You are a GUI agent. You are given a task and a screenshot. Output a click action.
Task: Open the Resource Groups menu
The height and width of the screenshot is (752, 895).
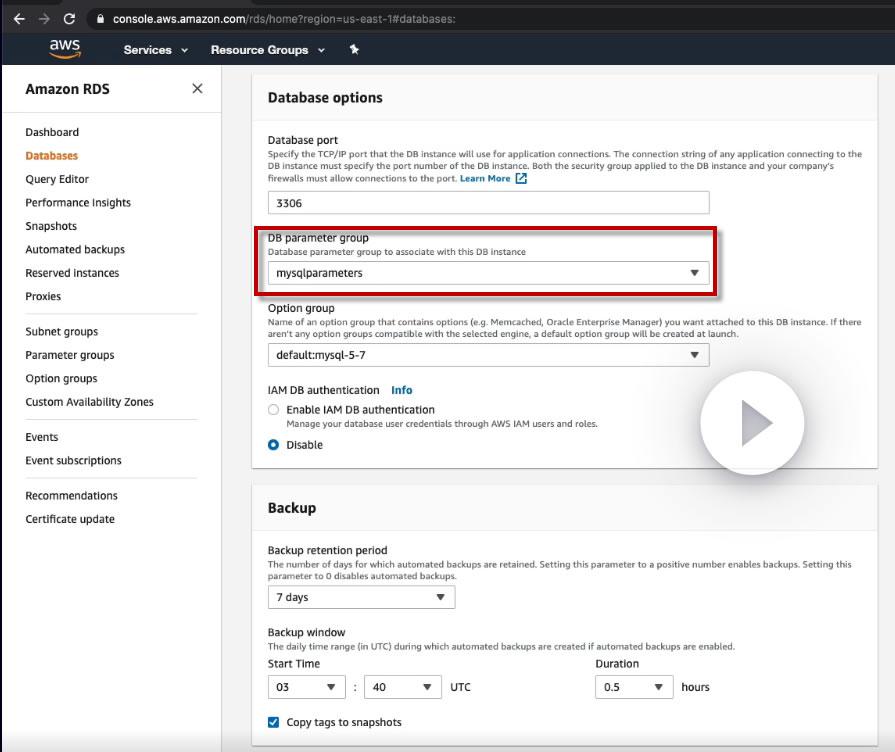tap(268, 50)
